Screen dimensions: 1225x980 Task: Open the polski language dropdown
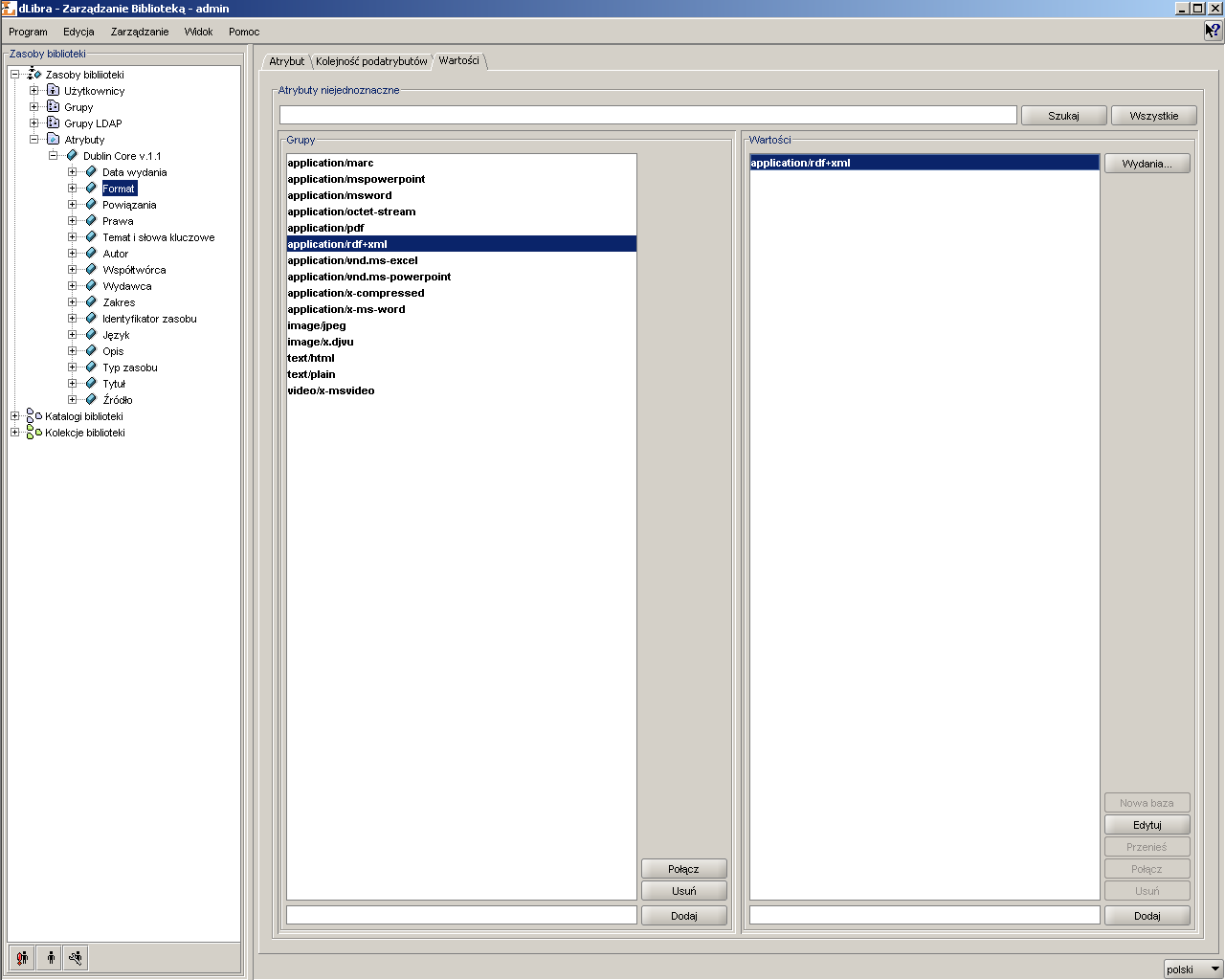point(1193,969)
